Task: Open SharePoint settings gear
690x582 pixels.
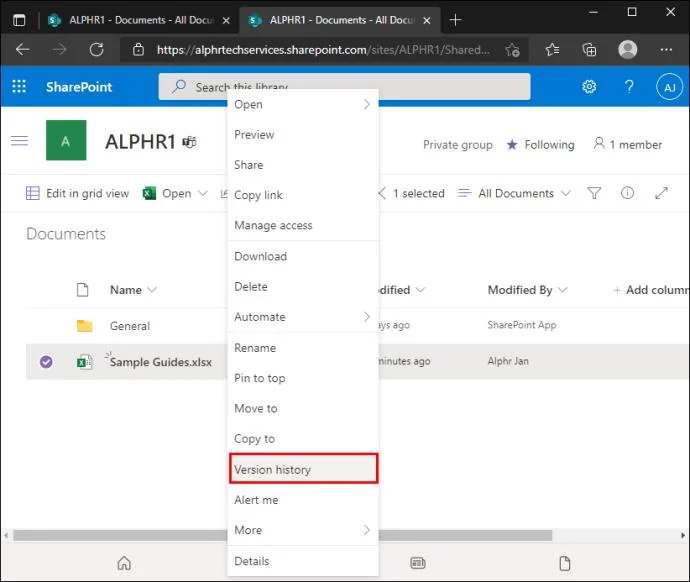Action: coord(589,87)
